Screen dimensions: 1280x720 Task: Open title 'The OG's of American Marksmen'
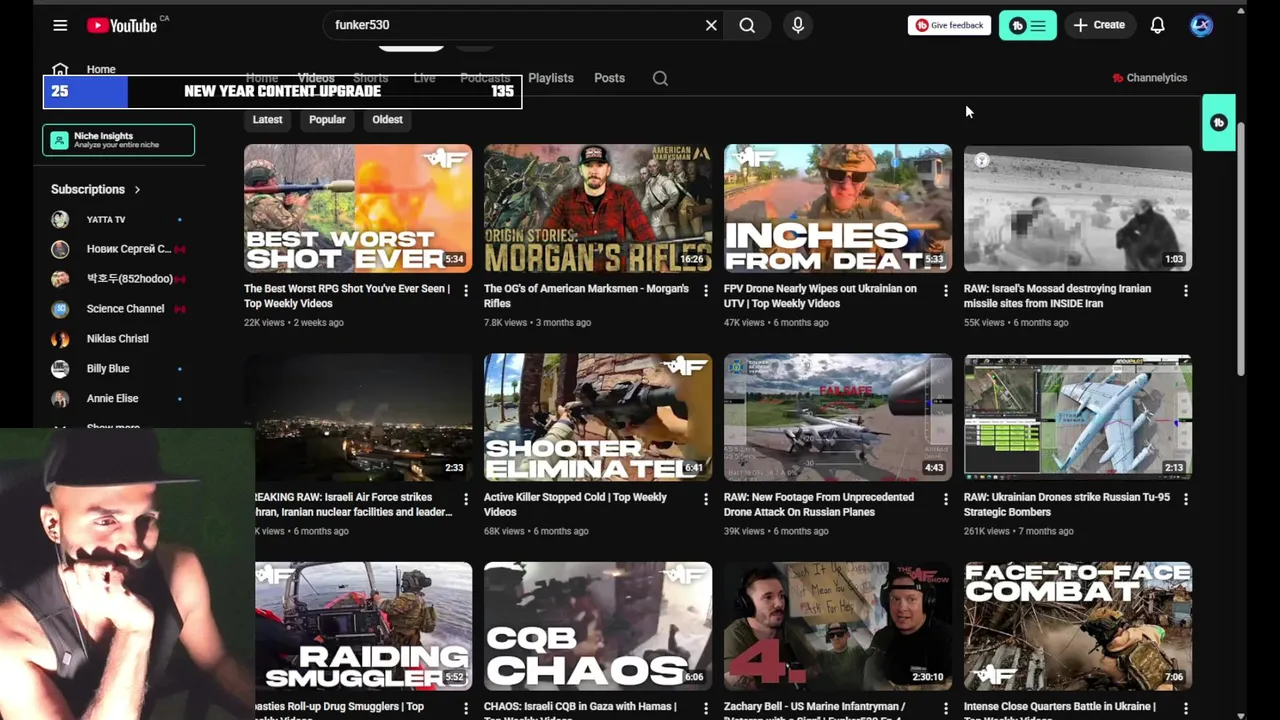(x=586, y=296)
